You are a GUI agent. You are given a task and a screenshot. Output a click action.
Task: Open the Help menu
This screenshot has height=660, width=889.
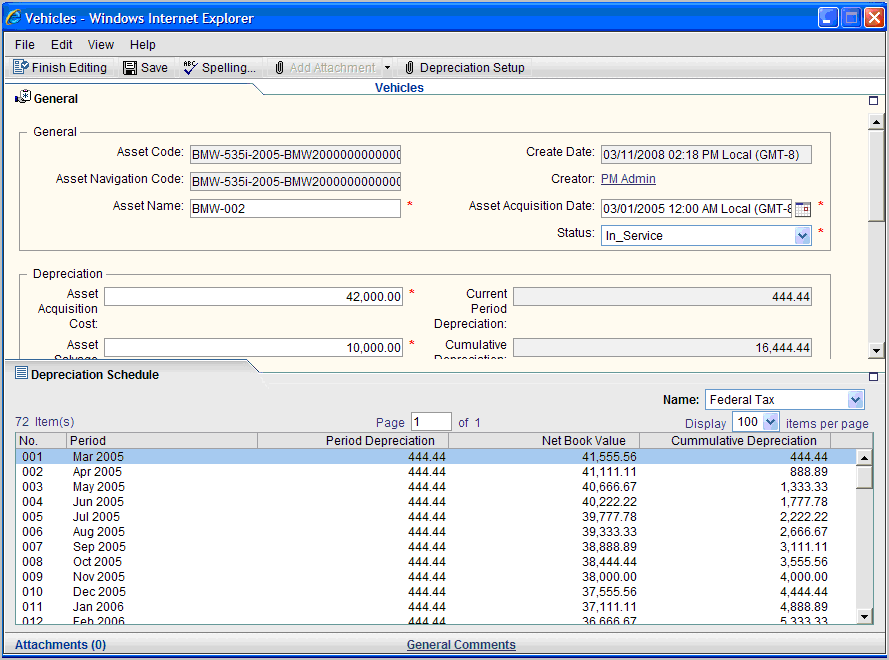[x=142, y=45]
